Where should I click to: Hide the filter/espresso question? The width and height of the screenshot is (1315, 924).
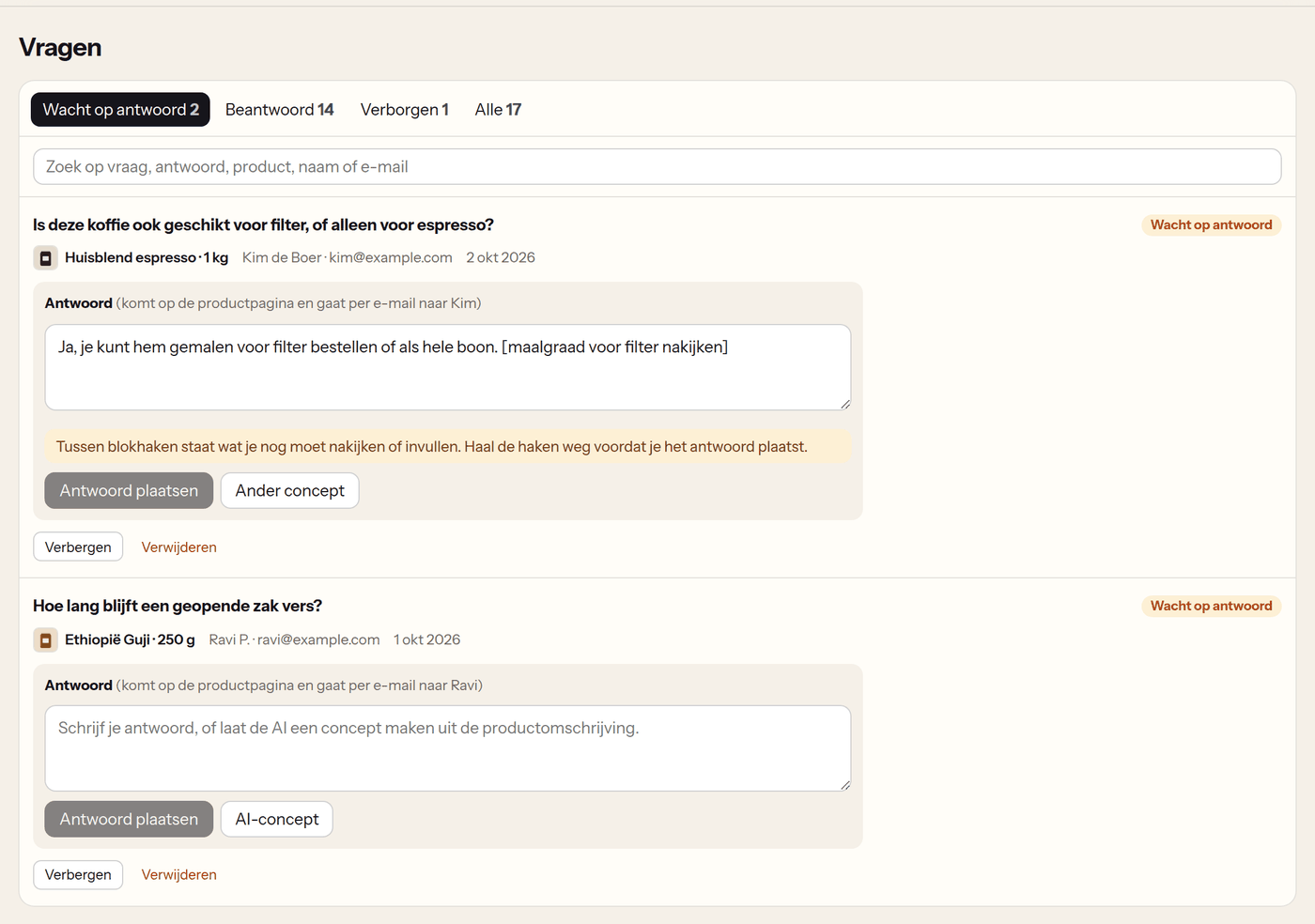(78, 547)
